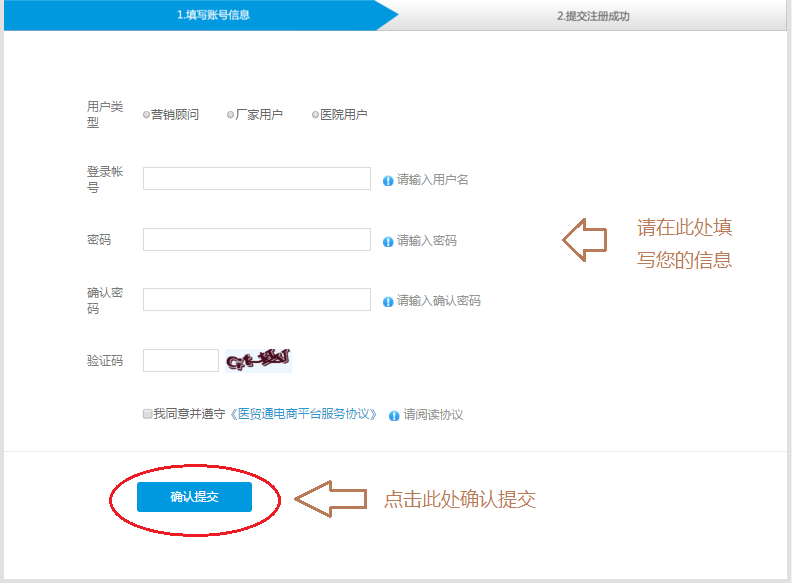Go to step 1.填写账号信息

point(213,15)
